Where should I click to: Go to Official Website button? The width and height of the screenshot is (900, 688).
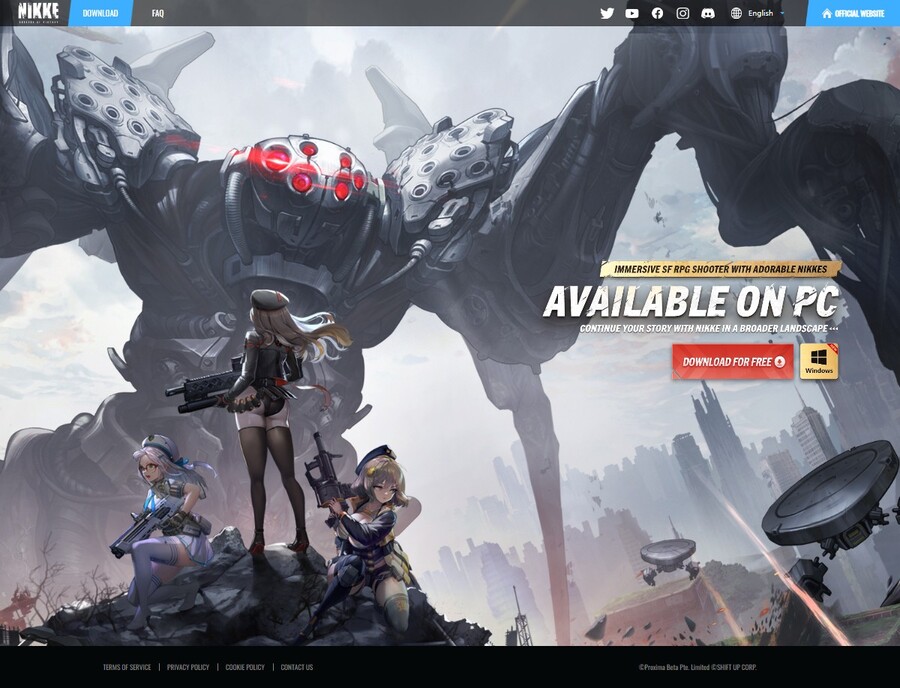tap(859, 13)
